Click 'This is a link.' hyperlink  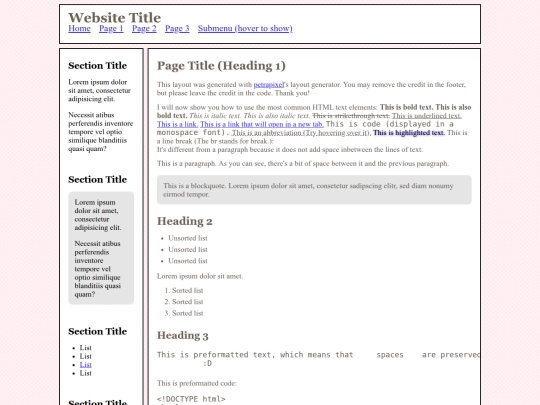tap(177, 124)
